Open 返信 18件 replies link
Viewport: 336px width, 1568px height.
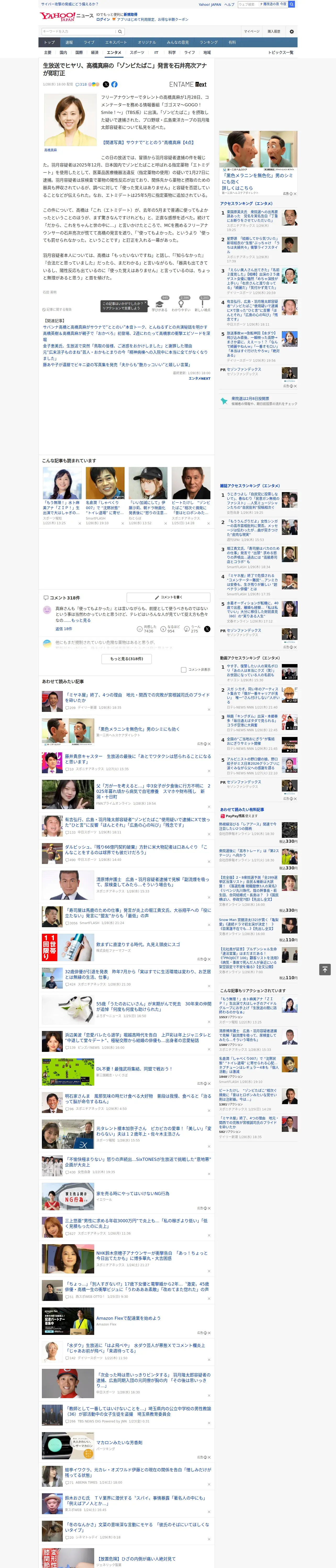[64, 629]
